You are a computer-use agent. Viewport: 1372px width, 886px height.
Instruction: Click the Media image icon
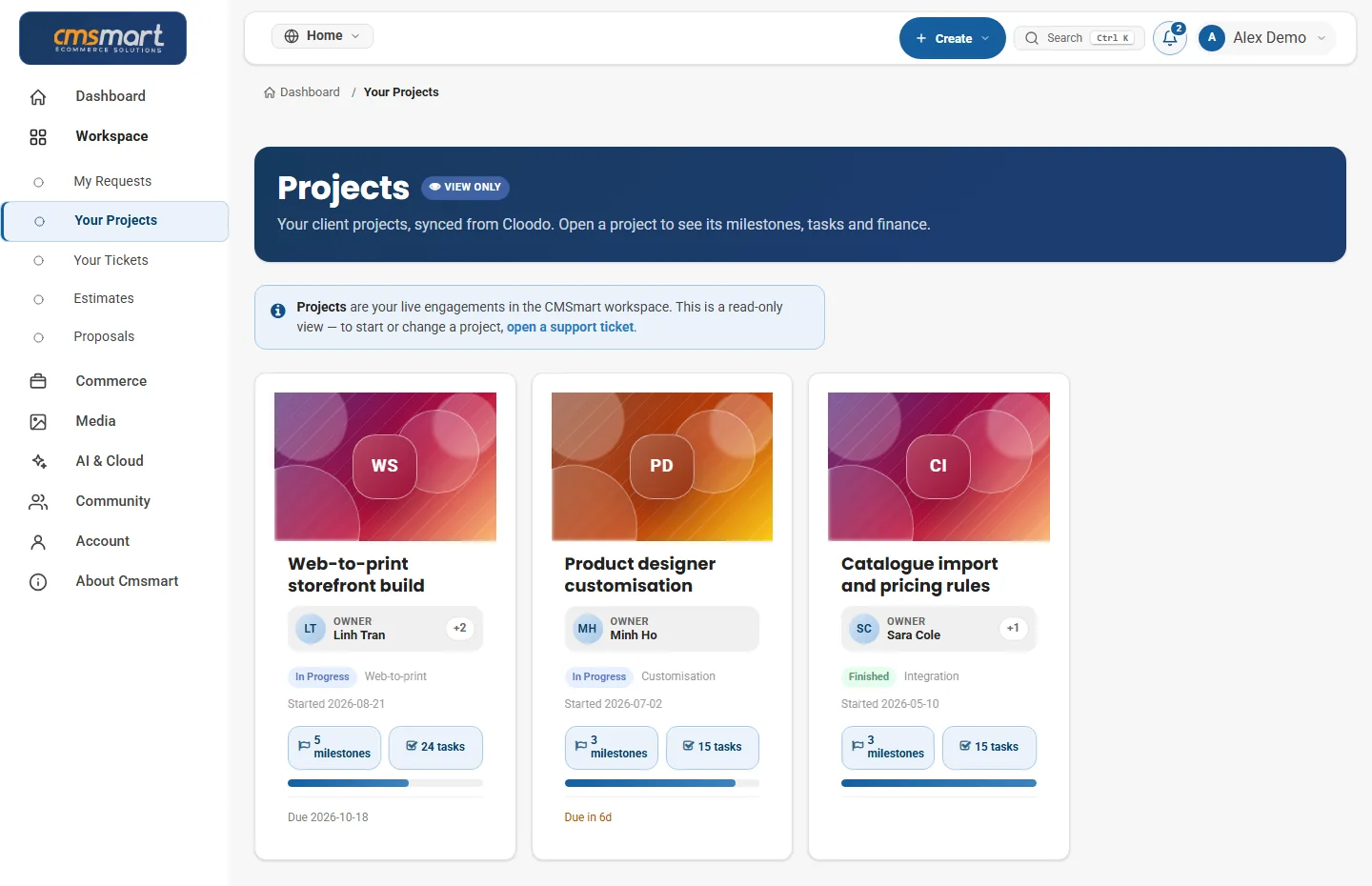(38, 421)
